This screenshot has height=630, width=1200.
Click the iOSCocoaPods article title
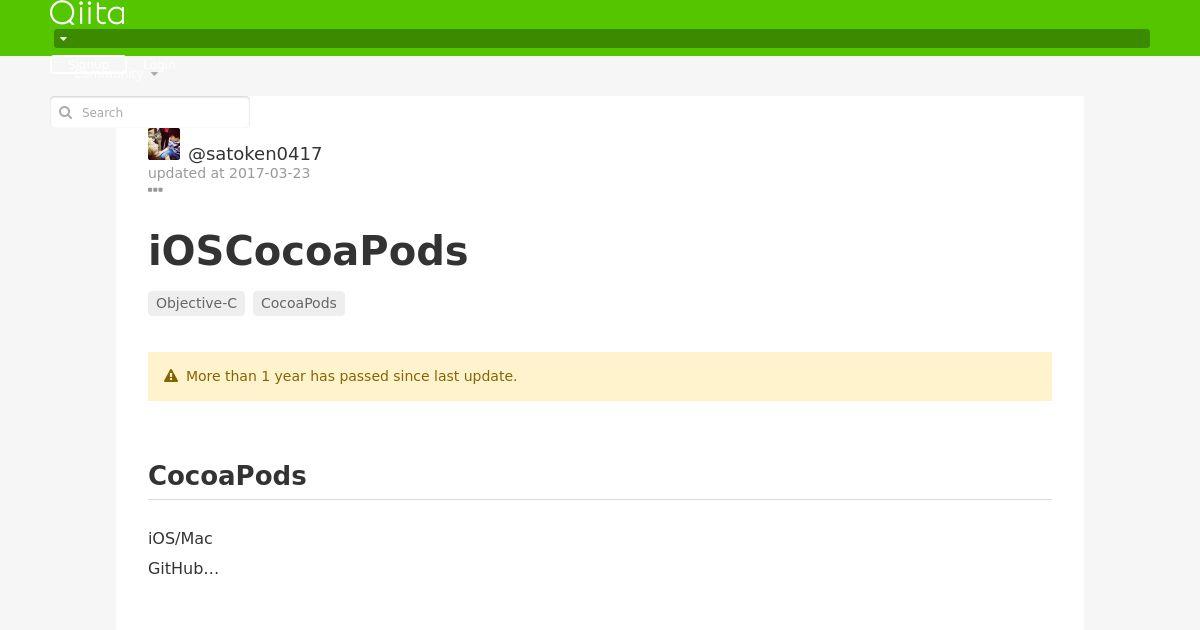coord(308,251)
